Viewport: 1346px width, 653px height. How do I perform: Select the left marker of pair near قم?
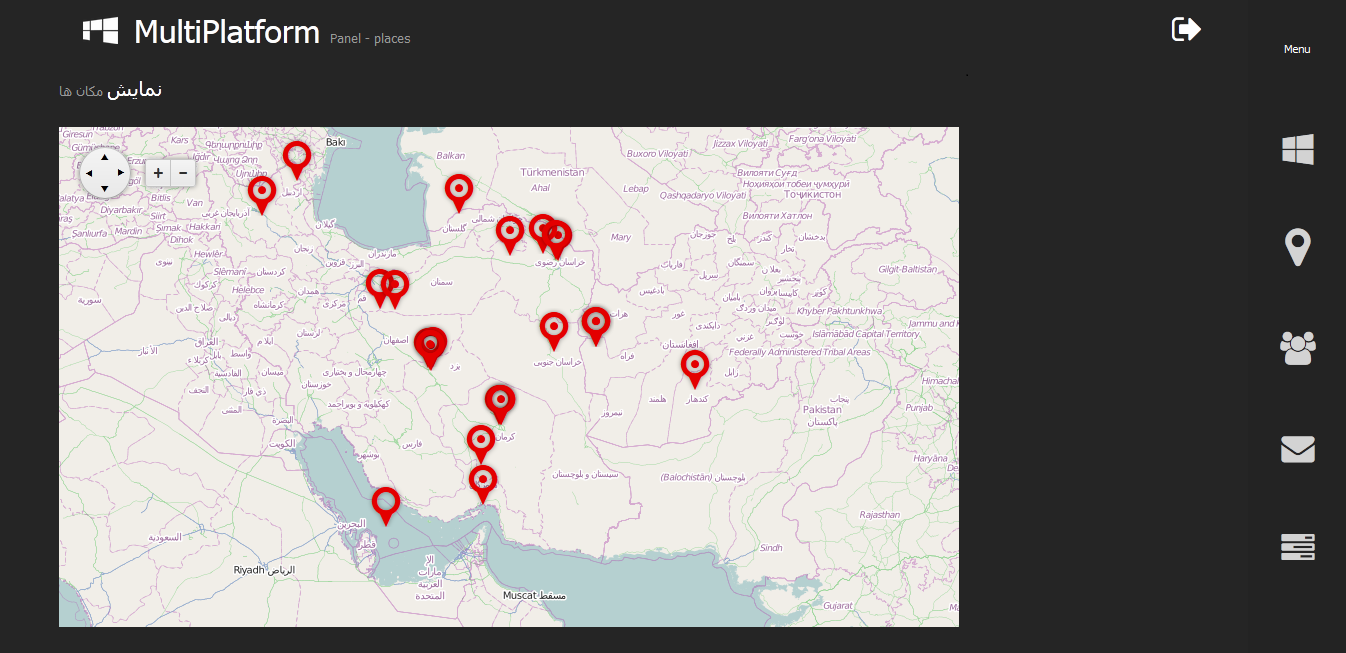pos(378,287)
